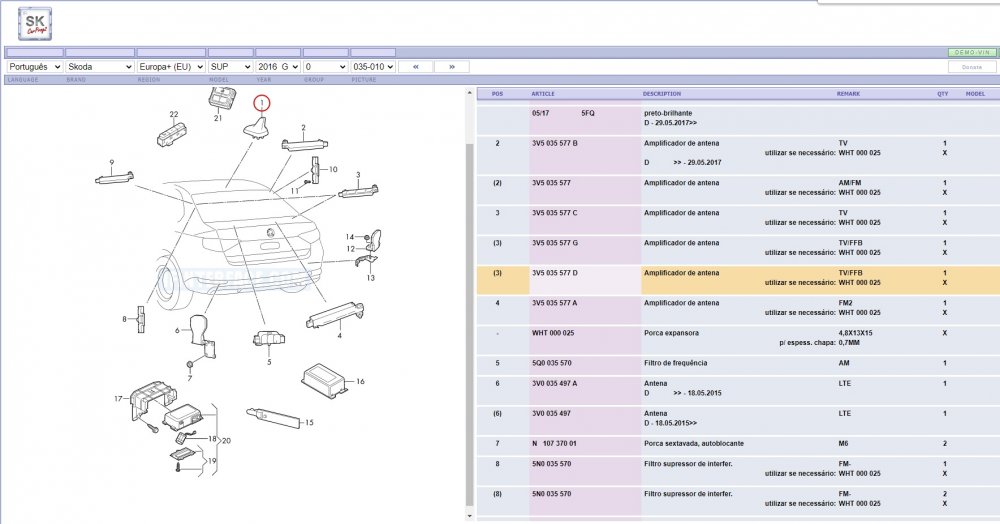Image resolution: width=1000 pixels, height=524 pixels.
Task: Select article 3V5 035 577 C
Action: point(555,213)
